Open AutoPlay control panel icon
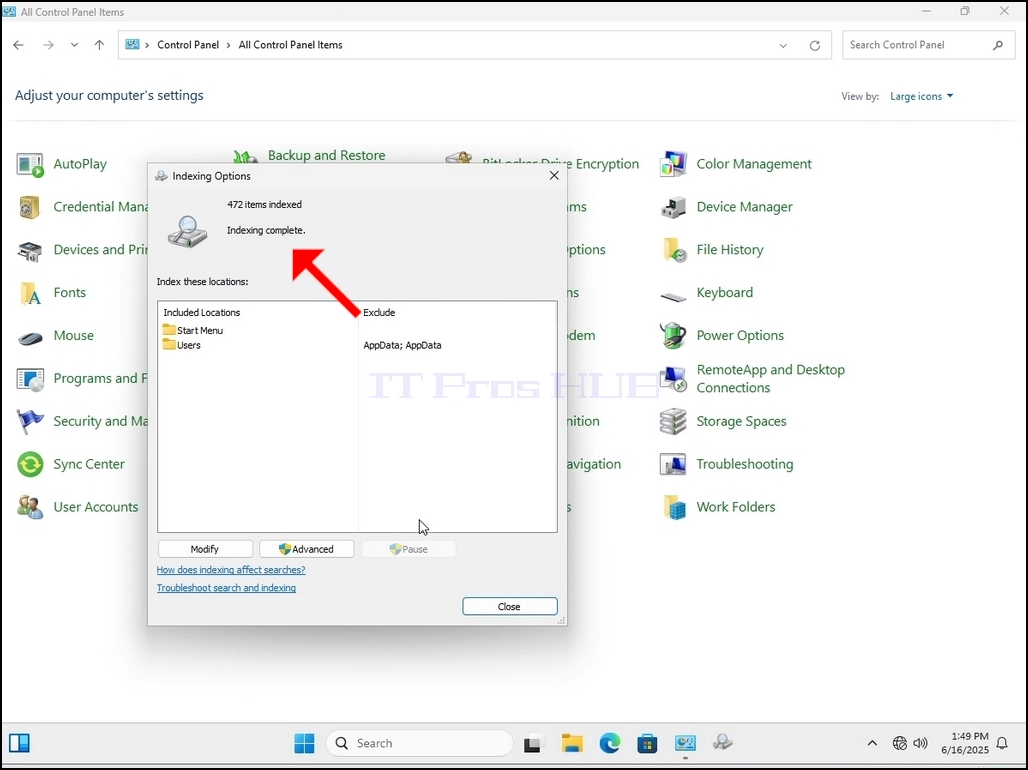 [30, 165]
